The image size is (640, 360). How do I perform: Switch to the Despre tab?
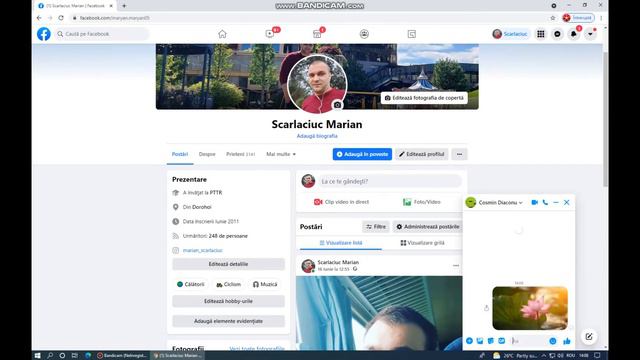click(207, 154)
